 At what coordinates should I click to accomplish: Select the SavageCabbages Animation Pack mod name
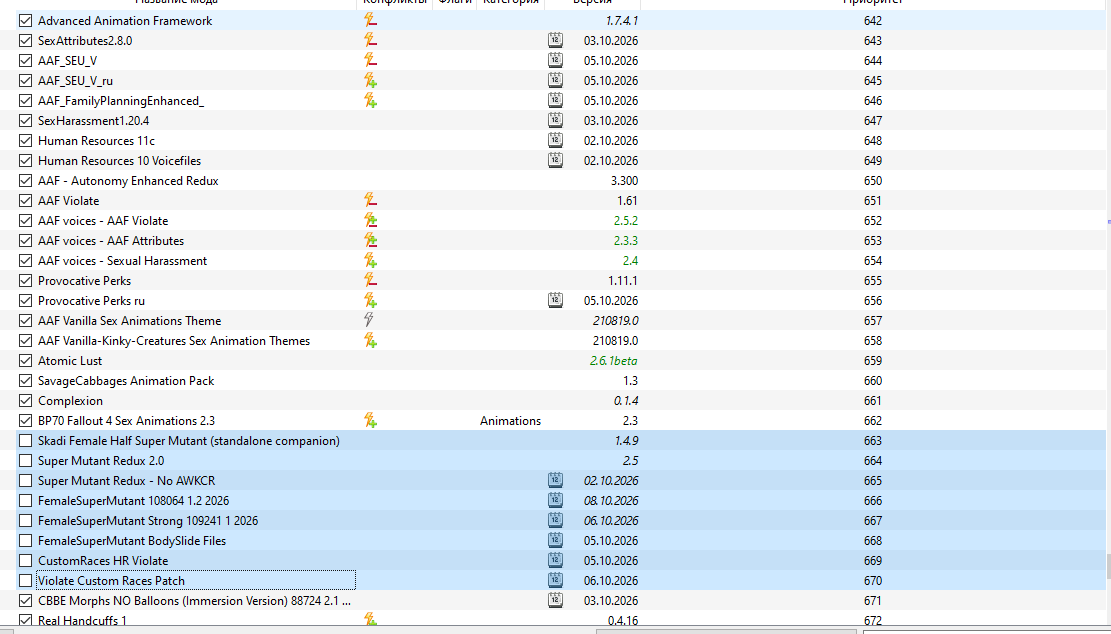pyautogui.click(x=126, y=380)
